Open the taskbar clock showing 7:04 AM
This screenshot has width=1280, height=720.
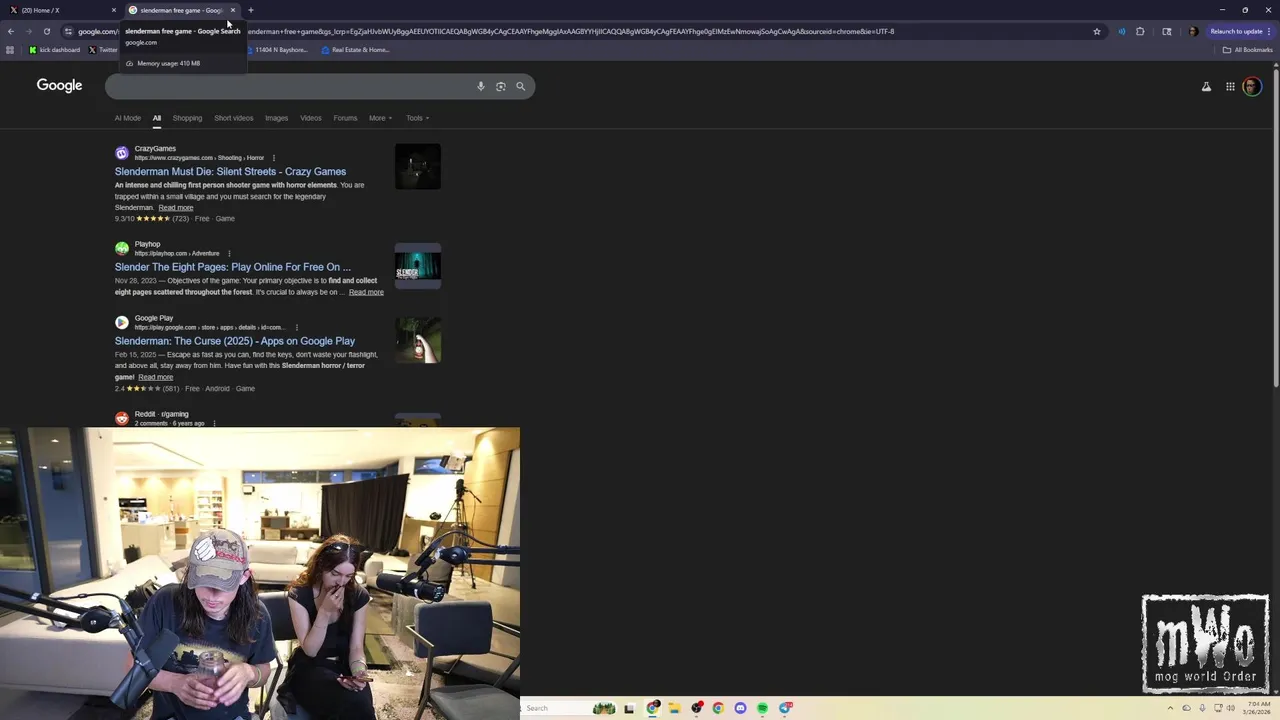point(1257,708)
